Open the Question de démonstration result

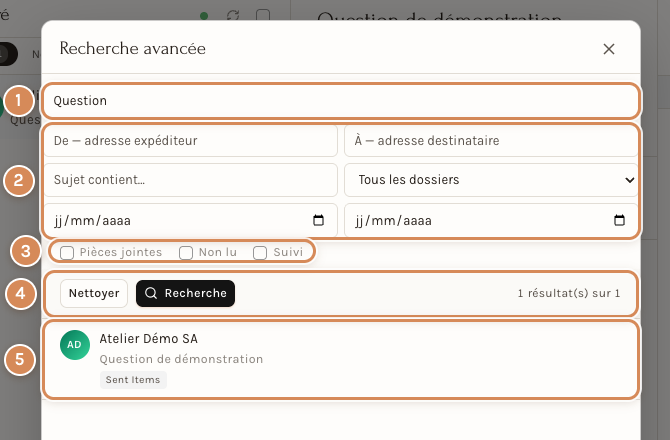tap(341, 360)
